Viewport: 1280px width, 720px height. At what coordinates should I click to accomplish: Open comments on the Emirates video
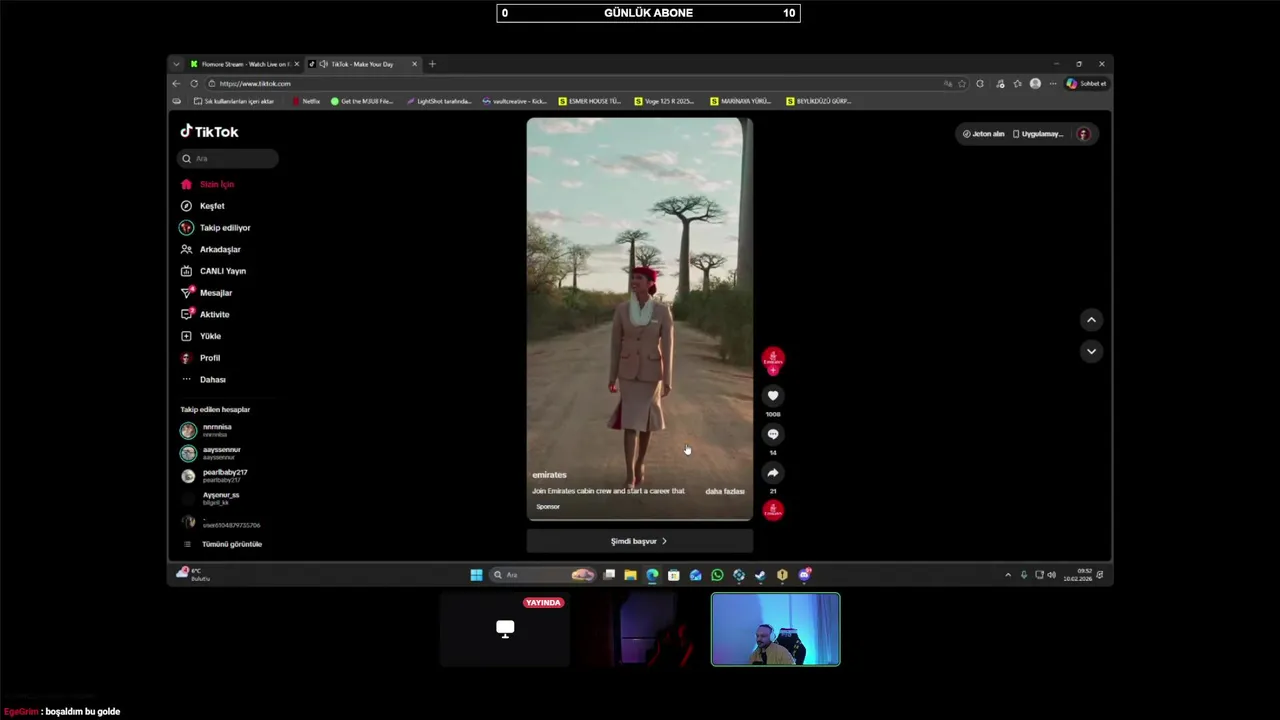tap(772, 434)
